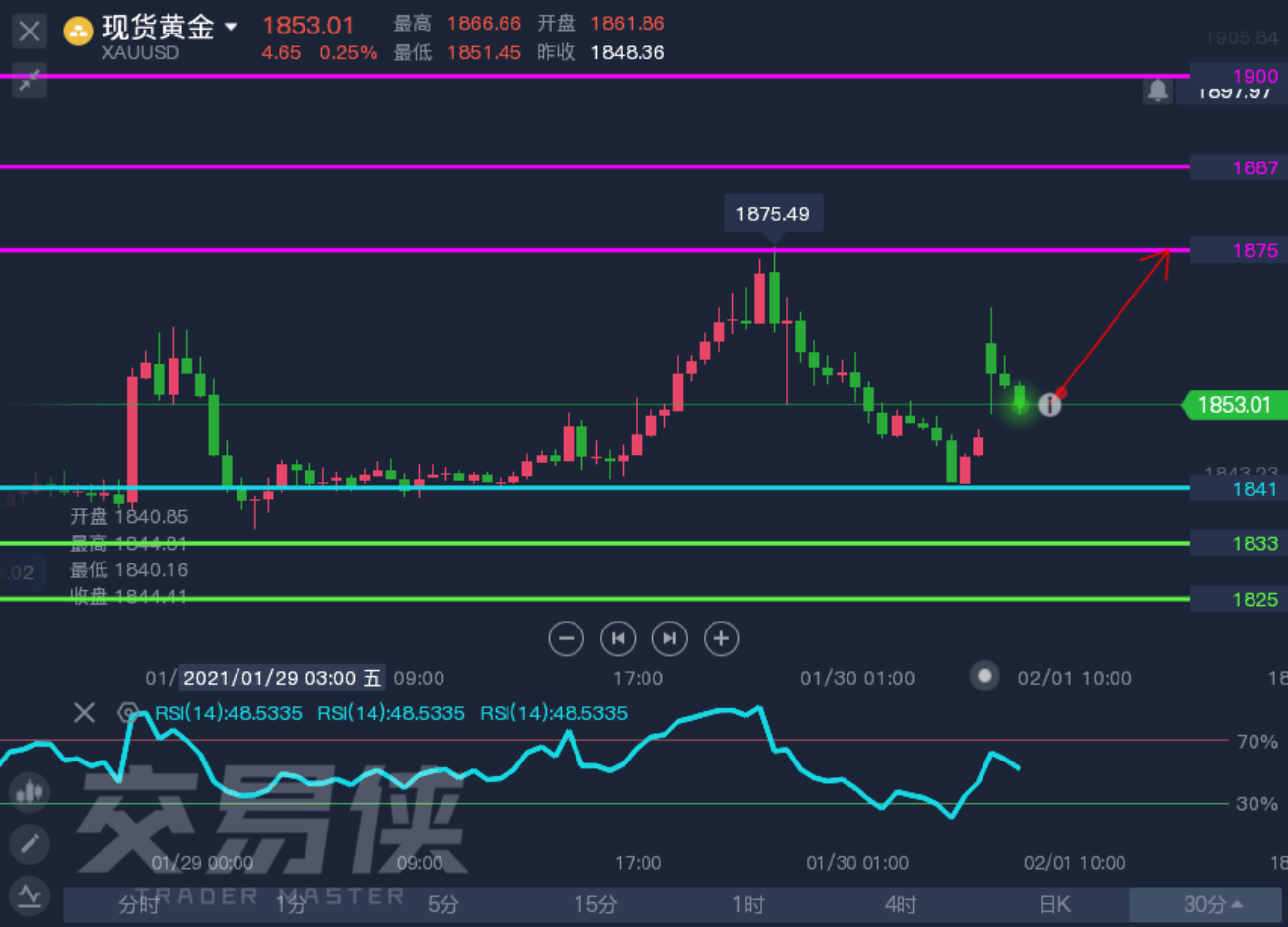Switch to 5分 timeframe tab
1288x927 pixels.
click(x=443, y=904)
